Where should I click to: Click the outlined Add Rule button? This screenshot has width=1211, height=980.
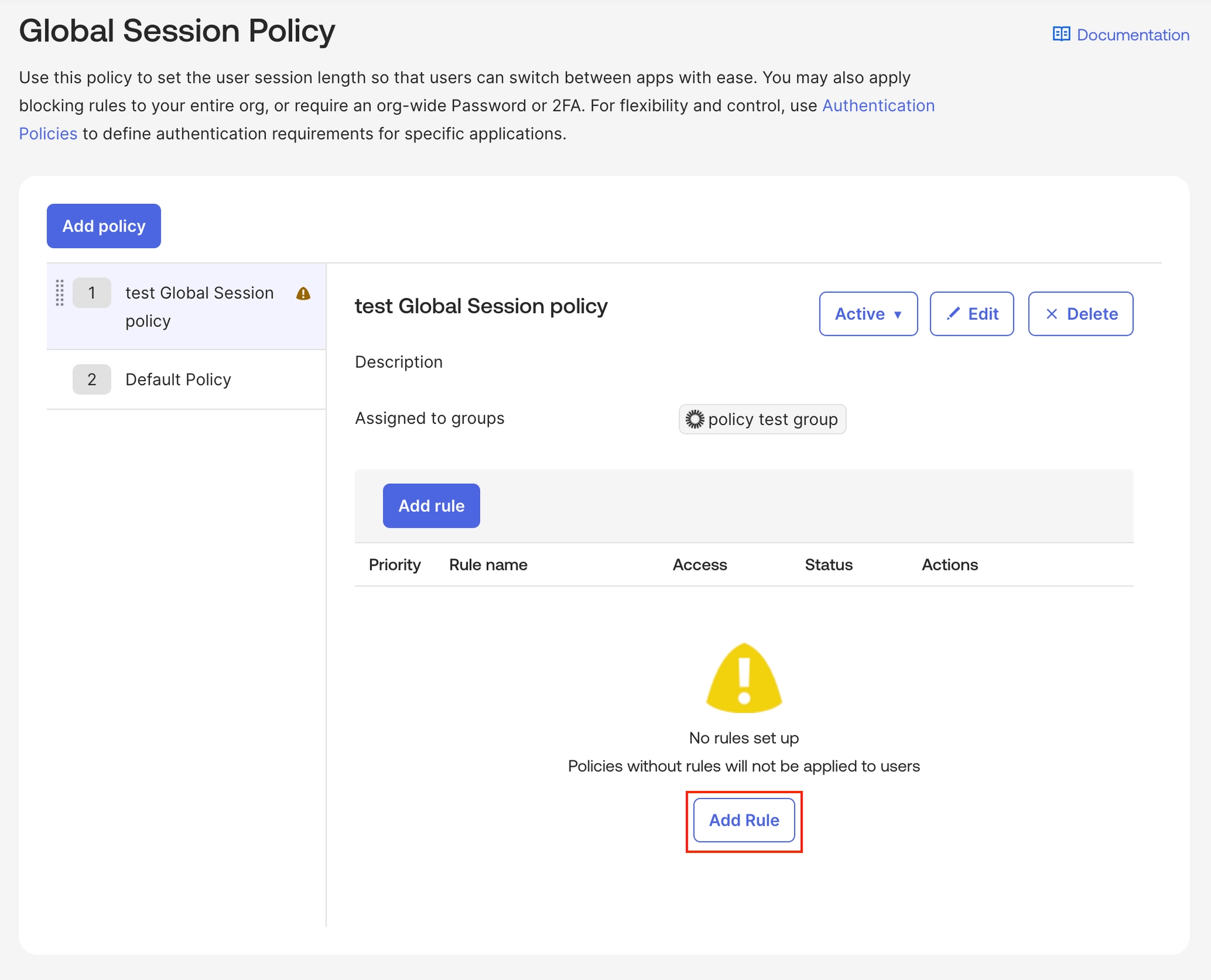[x=744, y=820]
